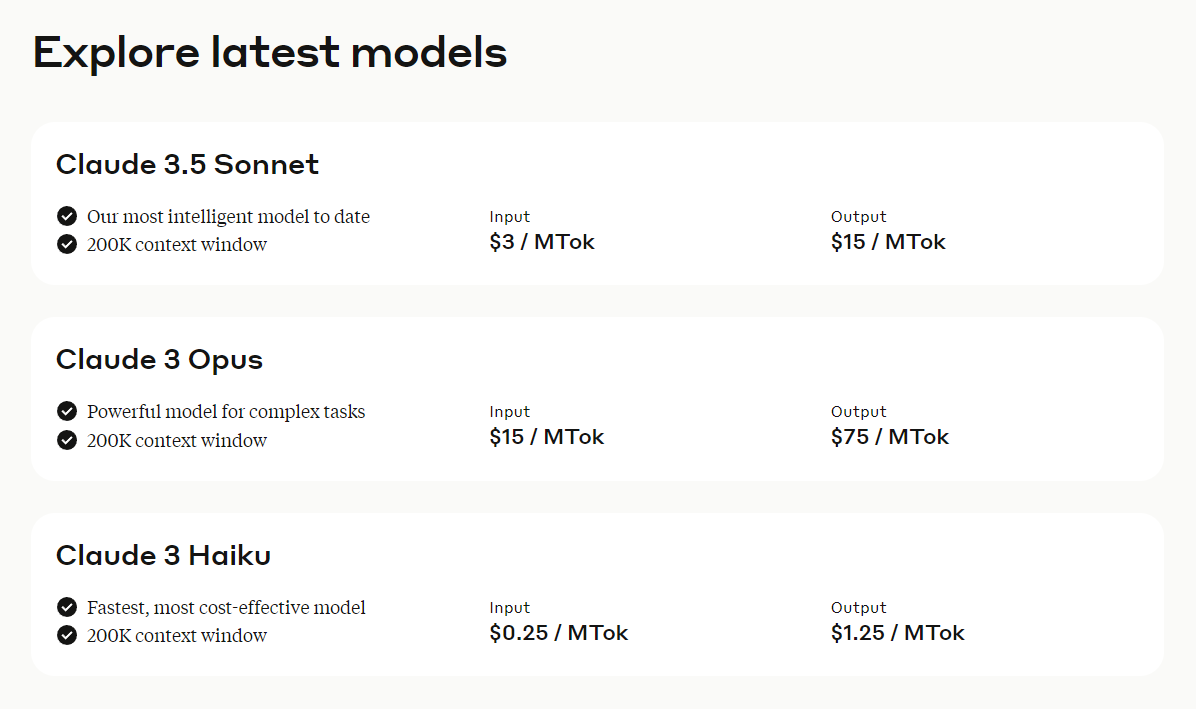Click the 'Explore latest models' heading
The width and height of the screenshot is (1196, 709).
(270, 52)
